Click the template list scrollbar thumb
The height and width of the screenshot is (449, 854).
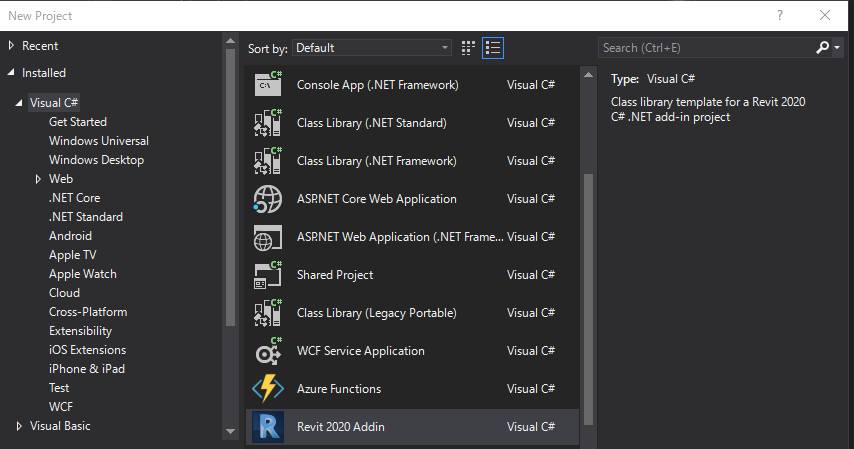(x=588, y=299)
